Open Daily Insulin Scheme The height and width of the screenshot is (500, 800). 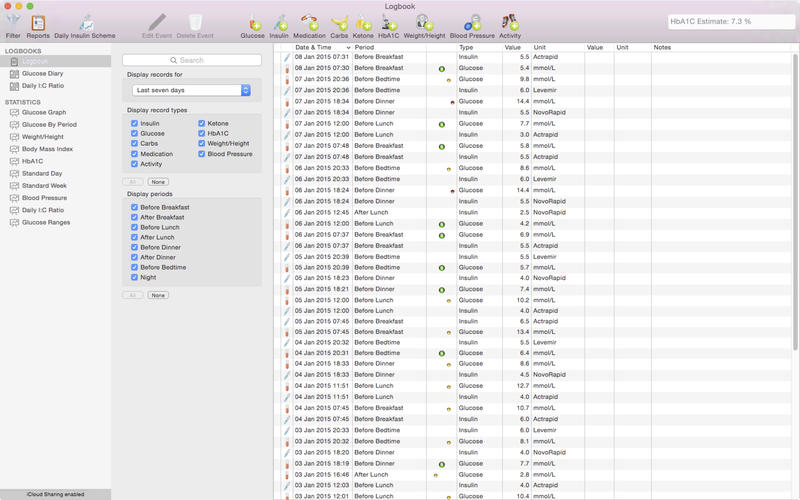(85, 23)
